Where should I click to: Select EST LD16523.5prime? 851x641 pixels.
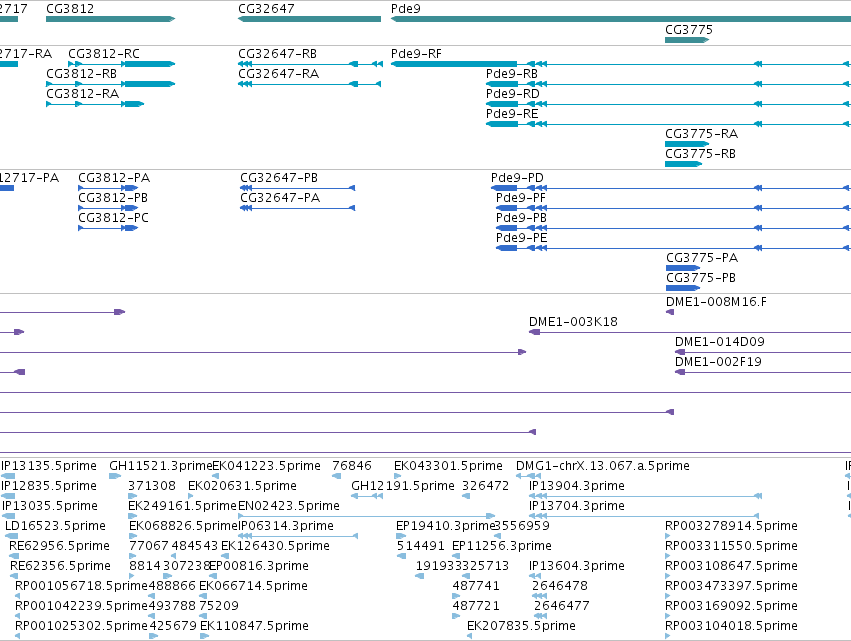55,526
